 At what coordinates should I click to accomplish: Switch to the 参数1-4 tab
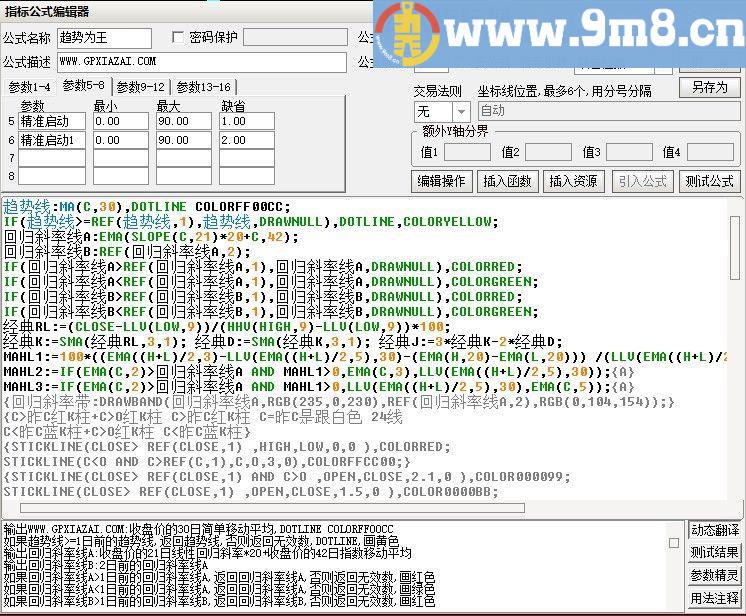pos(30,87)
